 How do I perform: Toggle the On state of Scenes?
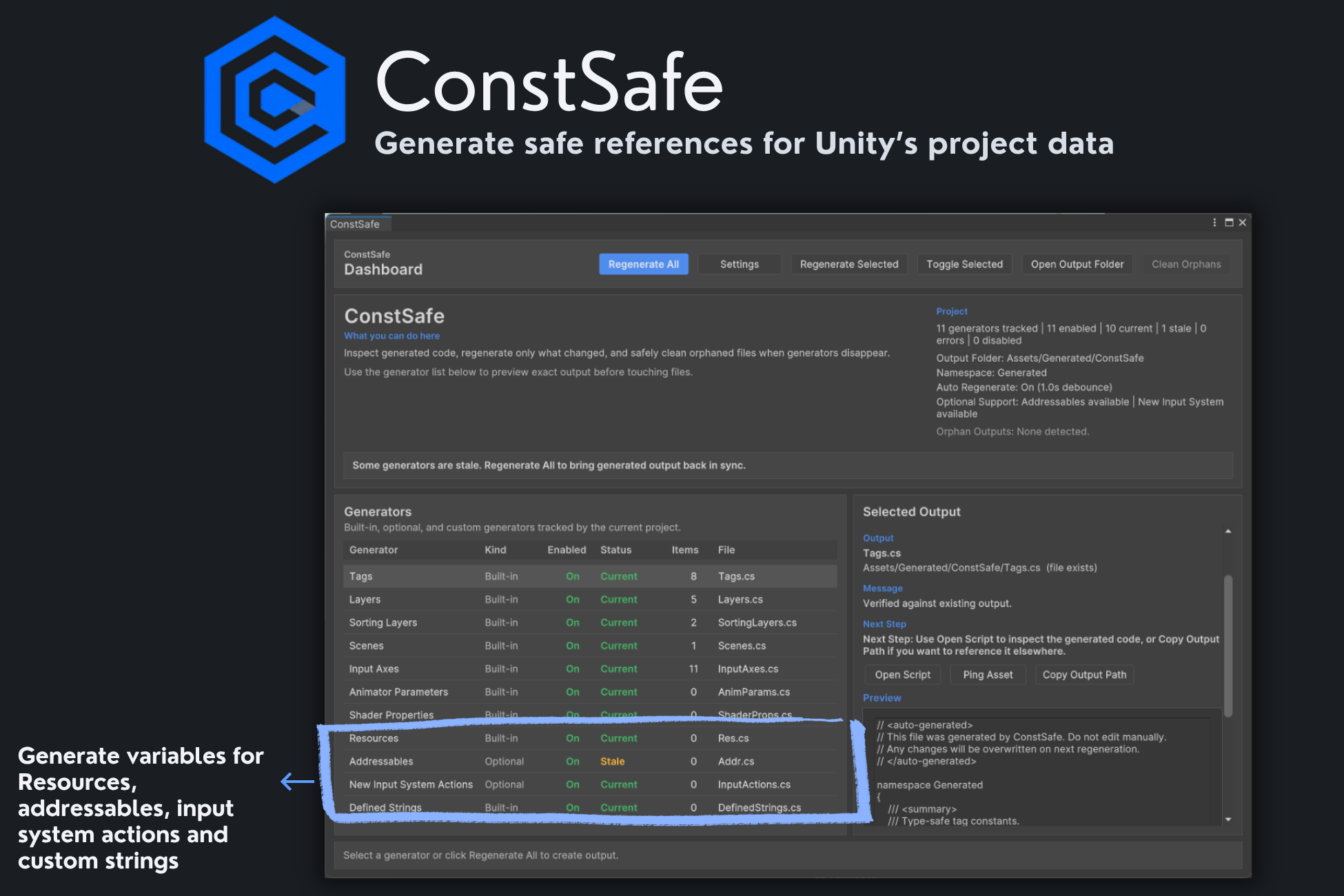[x=573, y=646]
